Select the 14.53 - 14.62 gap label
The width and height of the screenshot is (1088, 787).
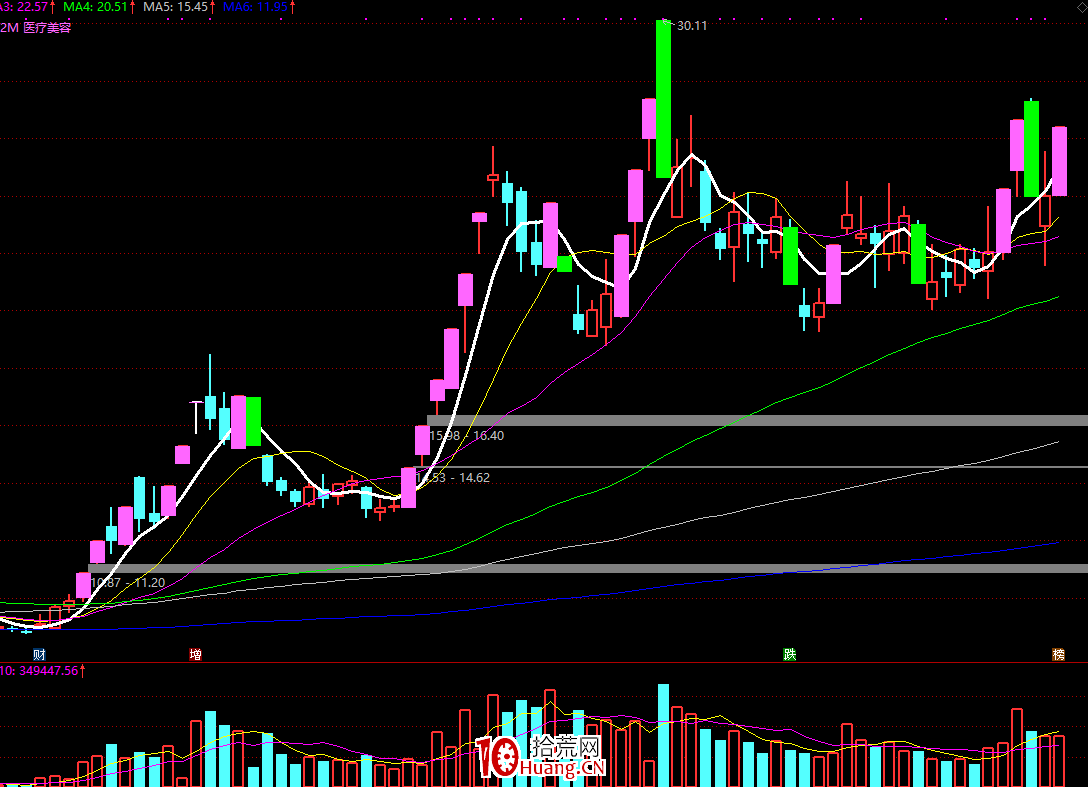click(x=453, y=477)
